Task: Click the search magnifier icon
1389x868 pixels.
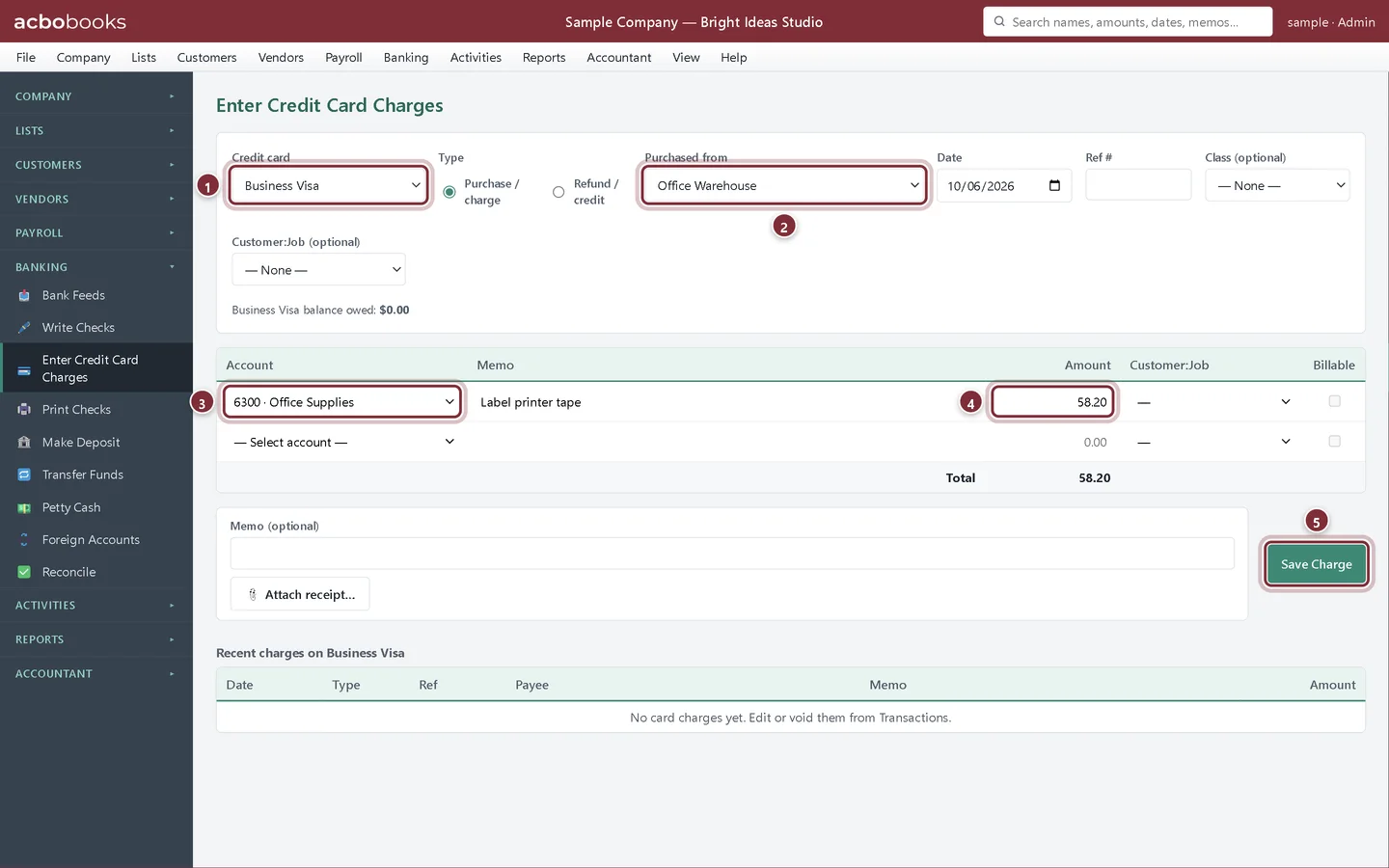Action: pyautogui.click(x=999, y=21)
